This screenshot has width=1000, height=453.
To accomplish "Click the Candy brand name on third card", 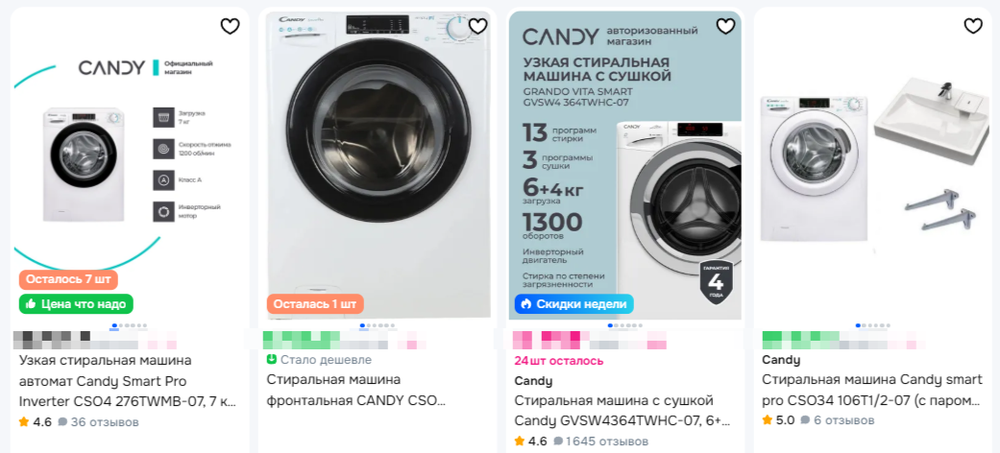I will click(x=533, y=382).
